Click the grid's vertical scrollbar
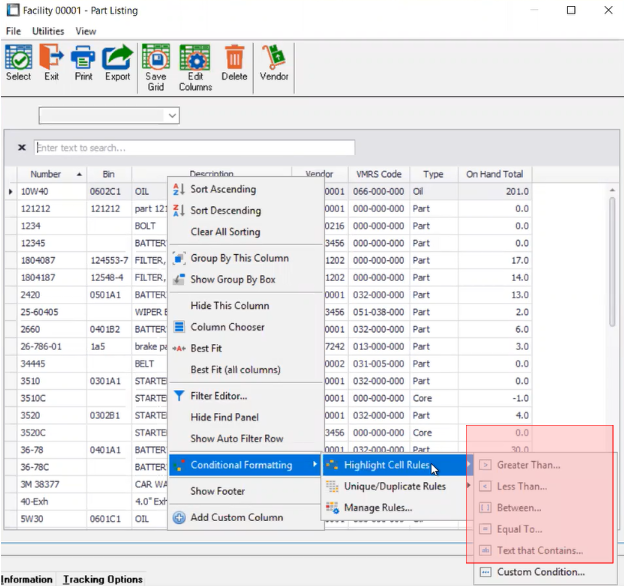Viewport: 624px width, 586px height. coord(613,300)
